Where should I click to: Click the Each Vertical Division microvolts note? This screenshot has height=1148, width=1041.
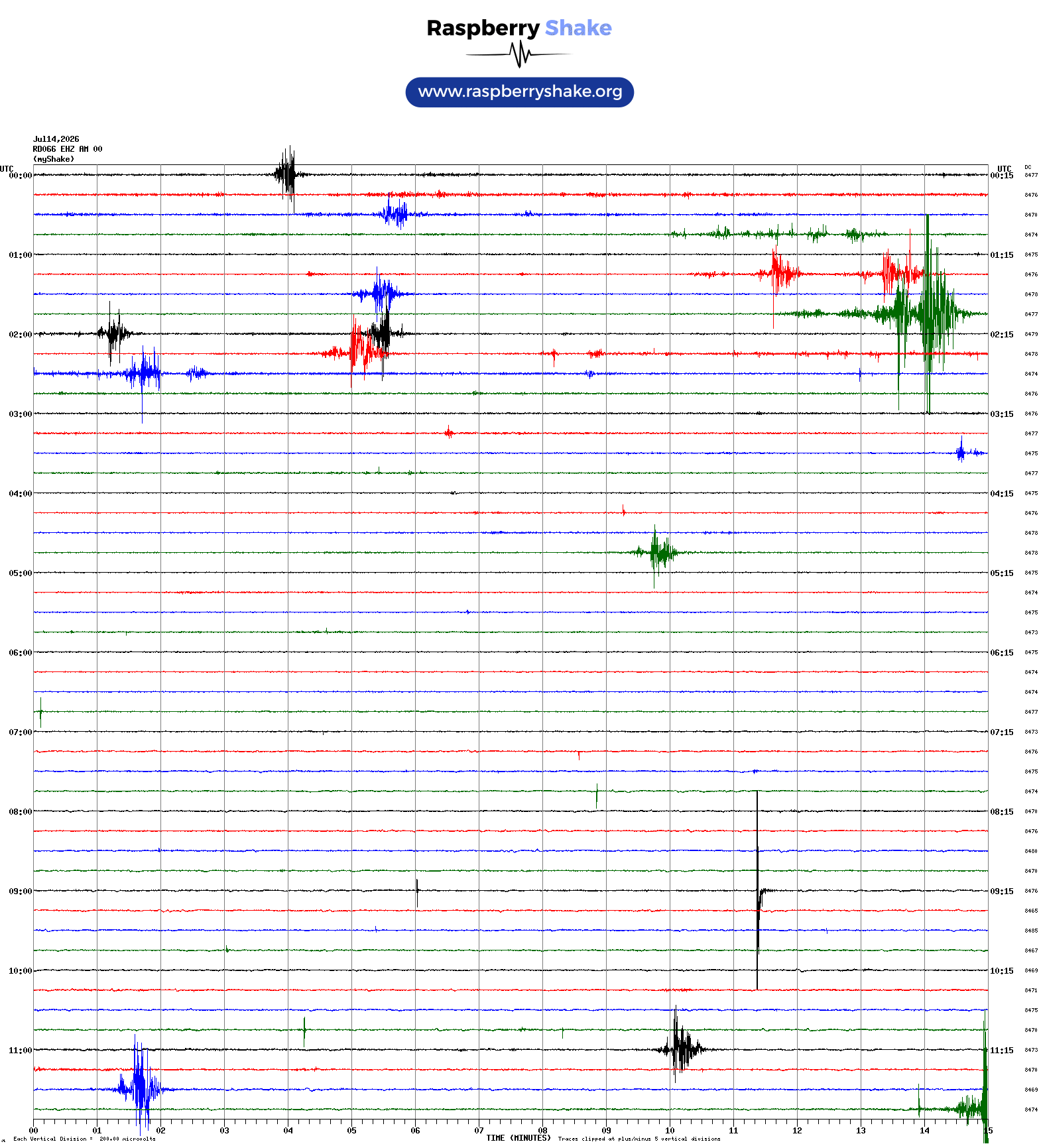click(x=84, y=1139)
